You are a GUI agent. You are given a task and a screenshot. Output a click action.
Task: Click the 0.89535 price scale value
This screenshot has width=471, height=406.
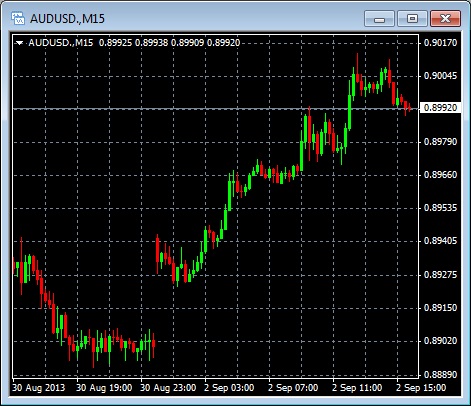coord(440,208)
